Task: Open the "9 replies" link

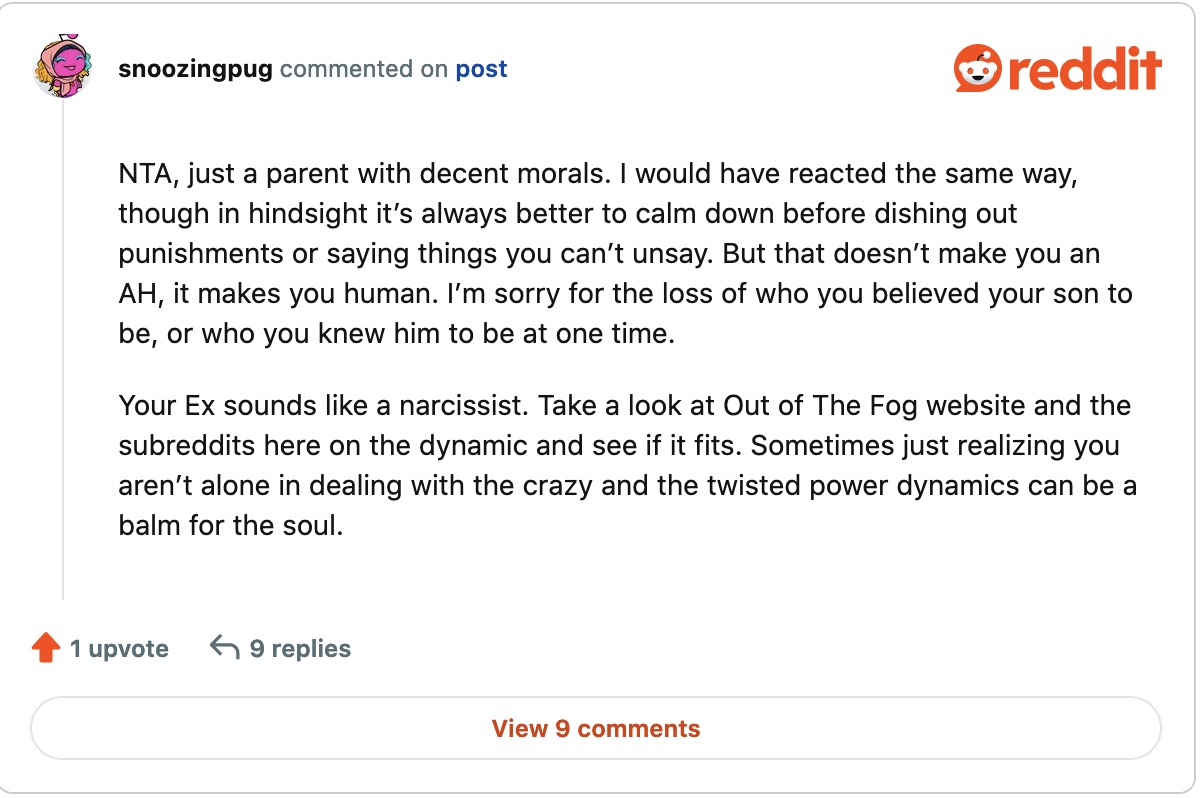Action: (300, 649)
